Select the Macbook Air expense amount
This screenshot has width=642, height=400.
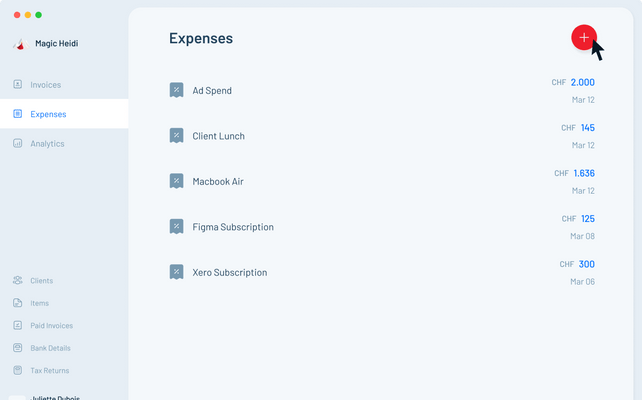(x=584, y=173)
